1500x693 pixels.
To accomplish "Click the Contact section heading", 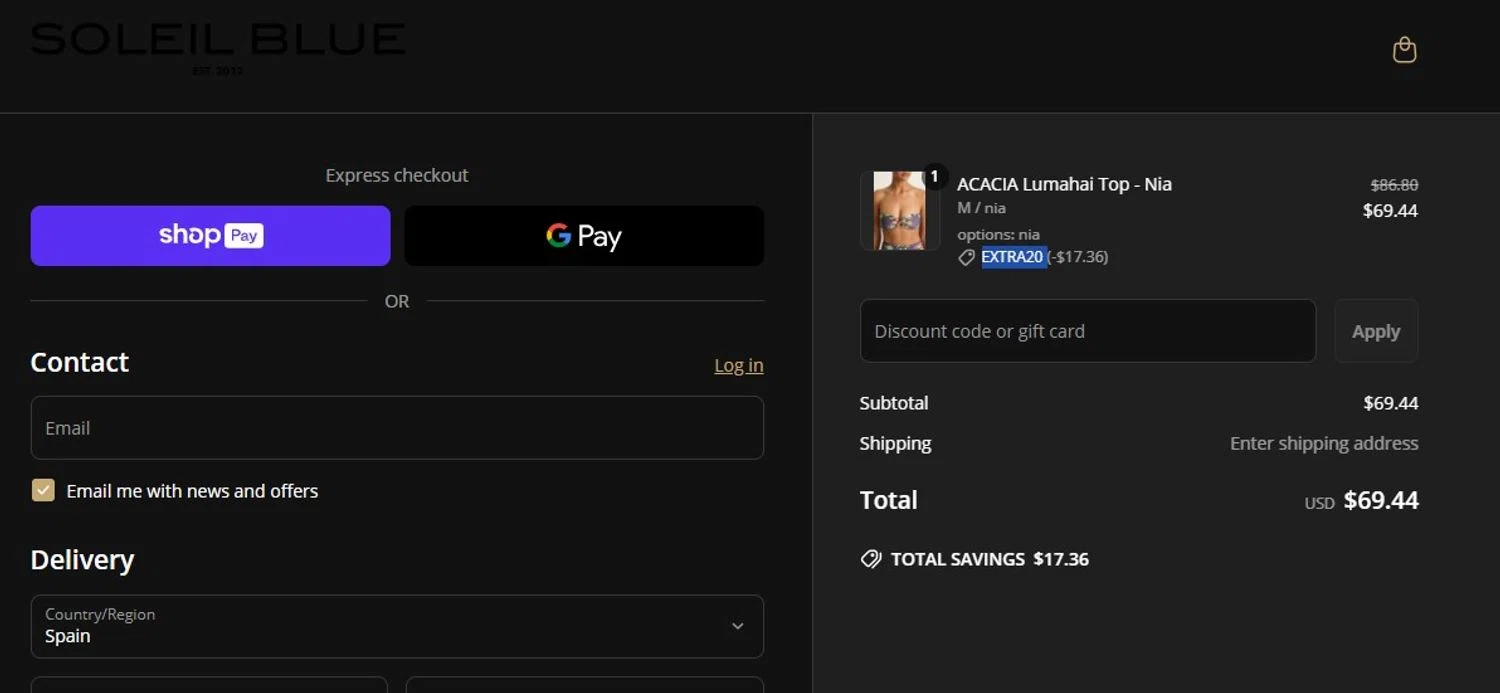I will [x=80, y=362].
